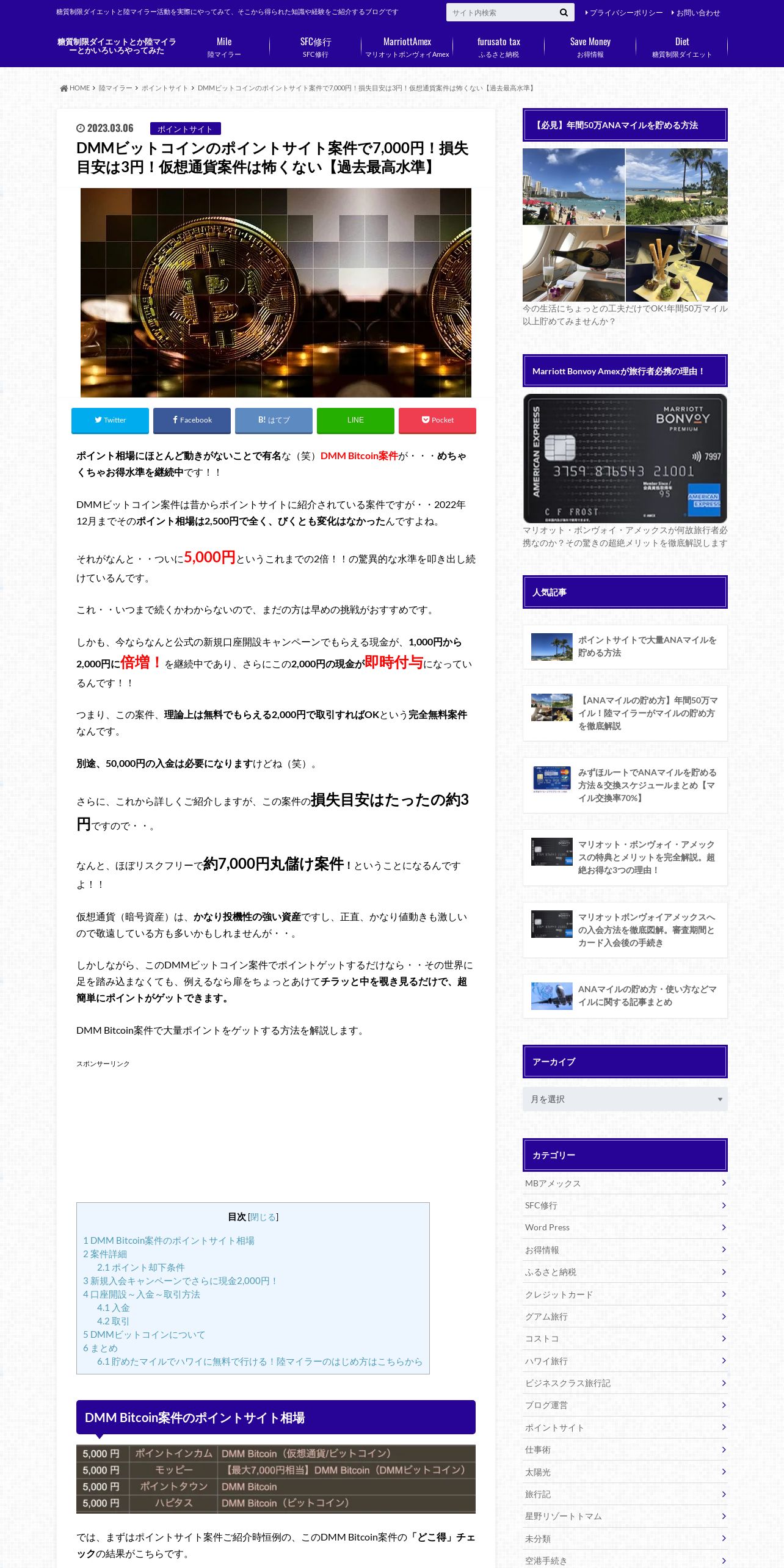Open popular article マリオット特典とメリットを完全解説
The width and height of the screenshot is (784, 1568).
pyautogui.click(x=625, y=857)
